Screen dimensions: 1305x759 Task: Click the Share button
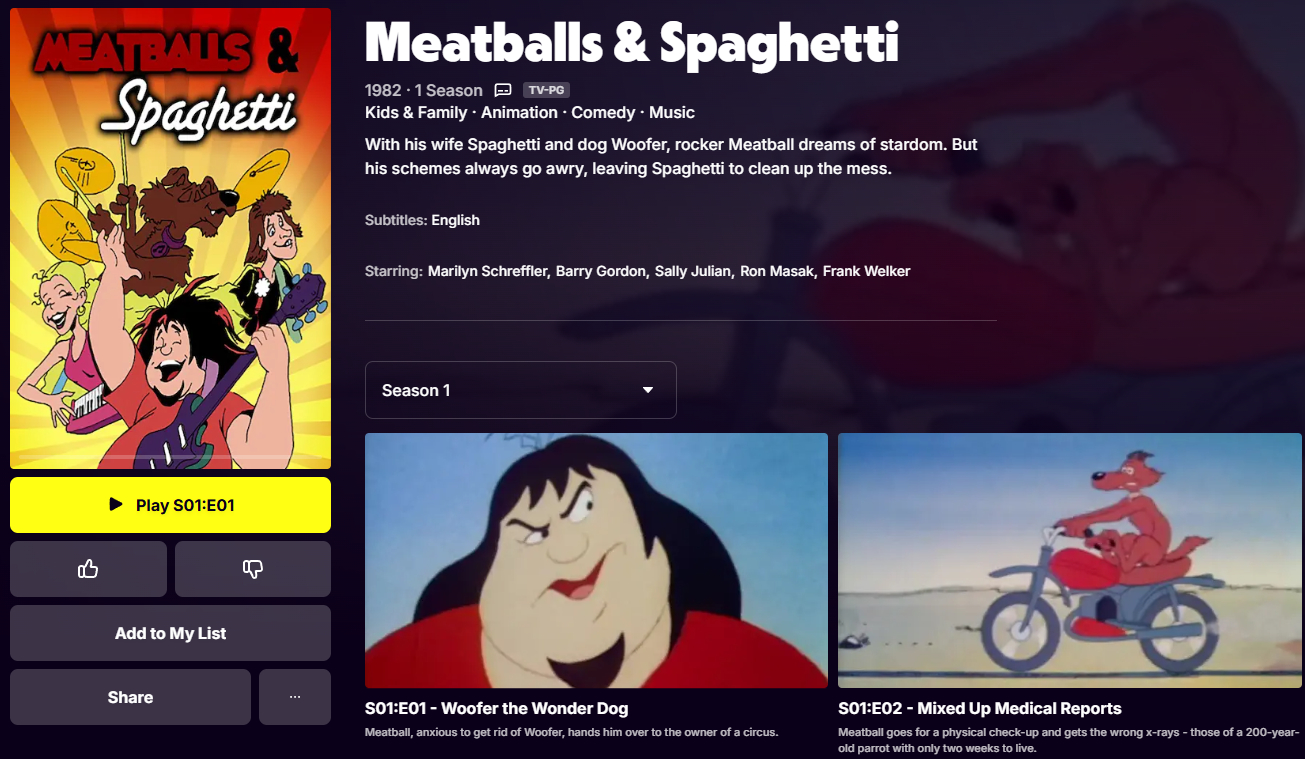pyautogui.click(x=130, y=697)
